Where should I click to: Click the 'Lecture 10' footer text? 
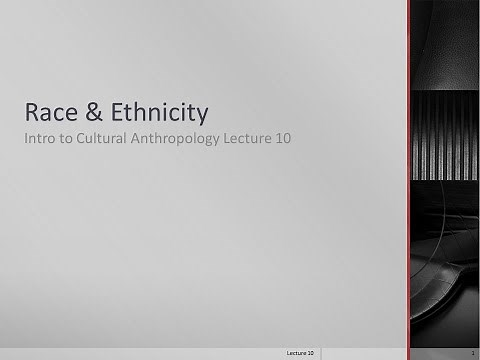(x=300, y=353)
